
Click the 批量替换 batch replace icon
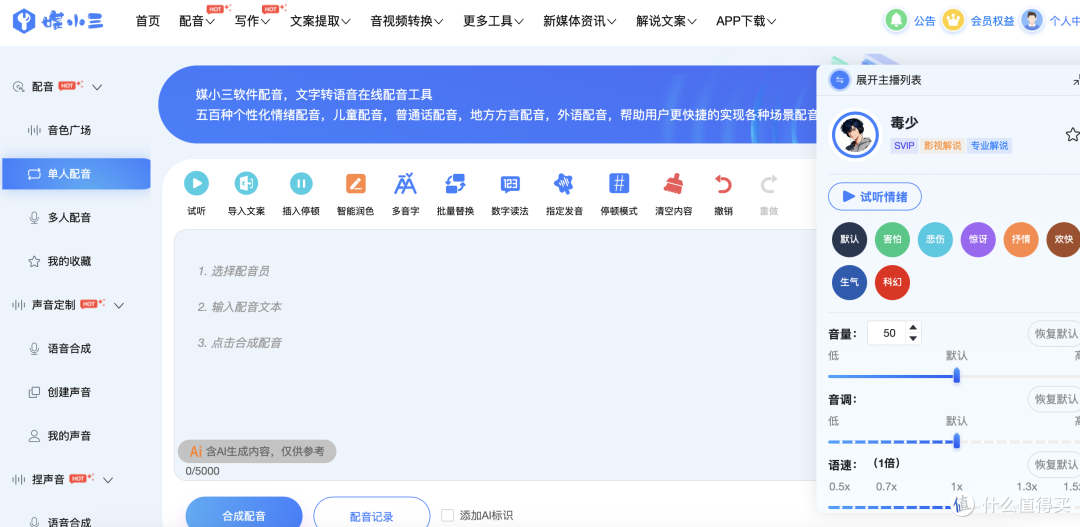point(455,183)
